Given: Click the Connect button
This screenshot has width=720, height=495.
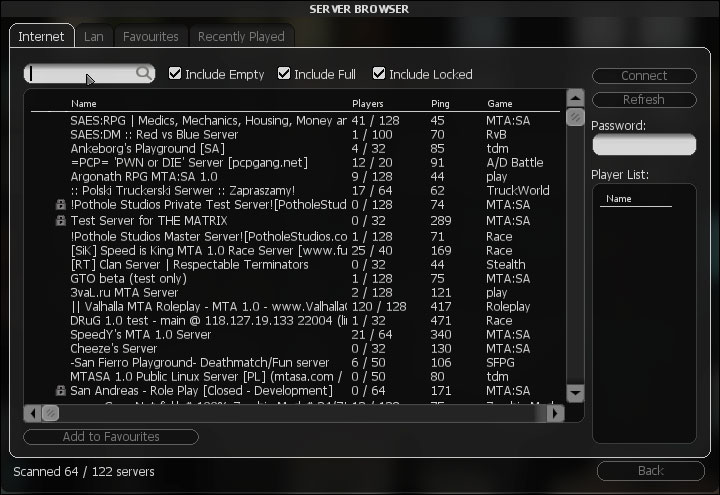Looking at the screenshot, I should pos(644,76).
